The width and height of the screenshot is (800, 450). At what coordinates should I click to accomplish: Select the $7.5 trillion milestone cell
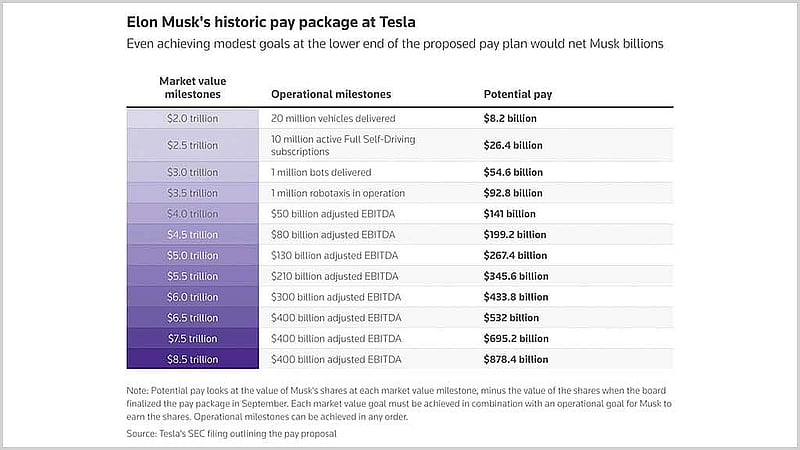tap(192, 338)
